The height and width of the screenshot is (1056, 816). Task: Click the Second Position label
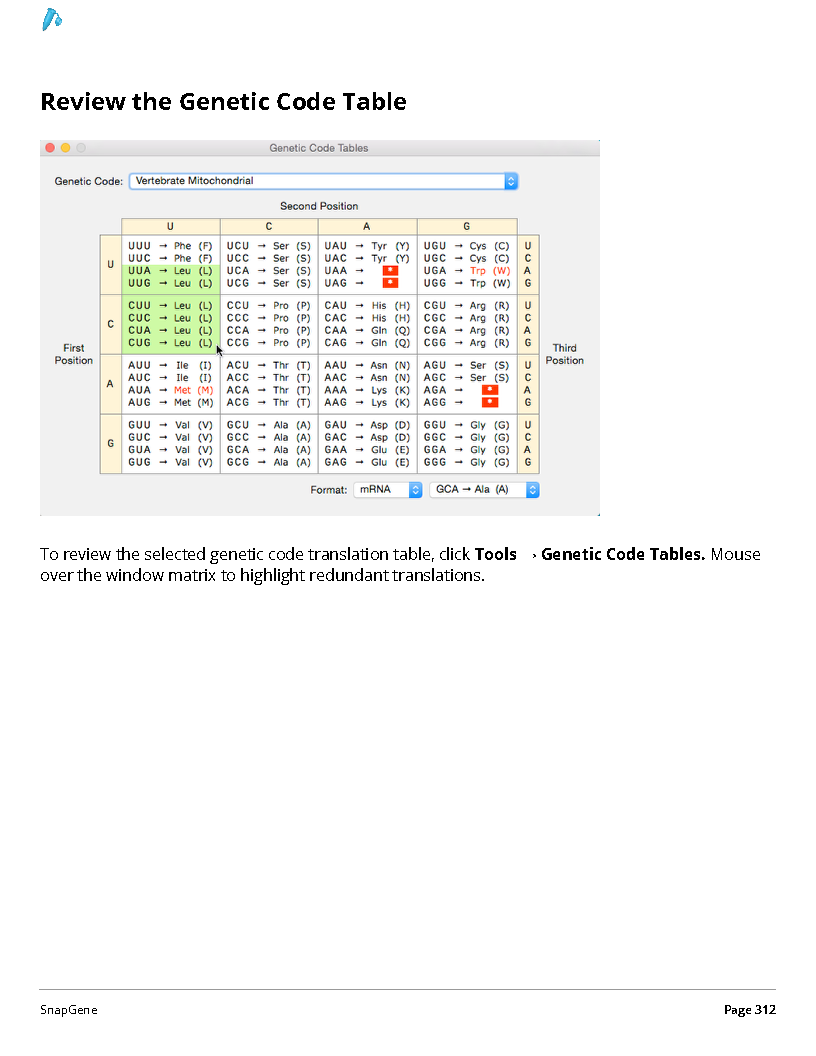click(319, 206)
